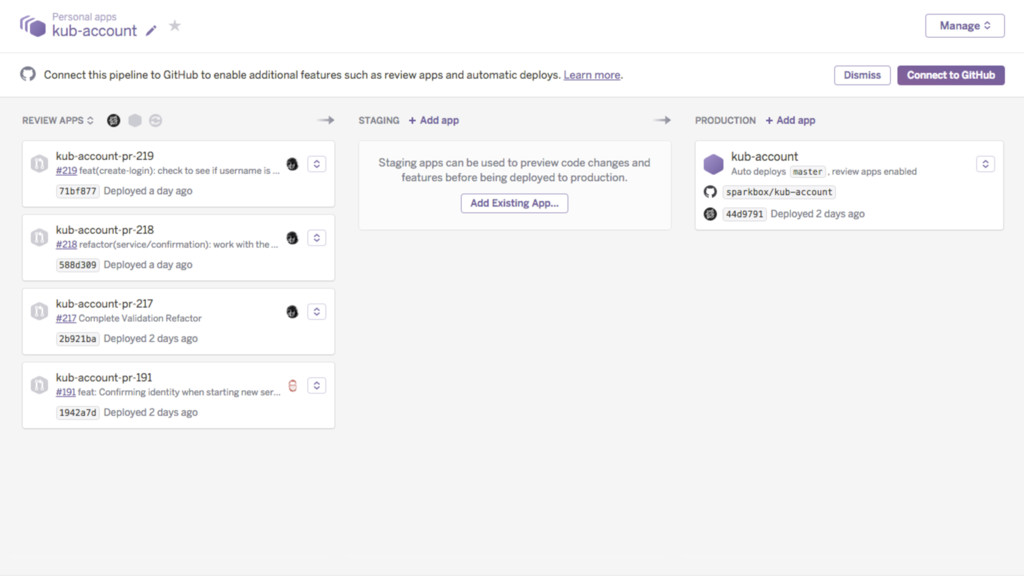
Task: Dismiss the GitHub connection banner
Action: (861, 75)
